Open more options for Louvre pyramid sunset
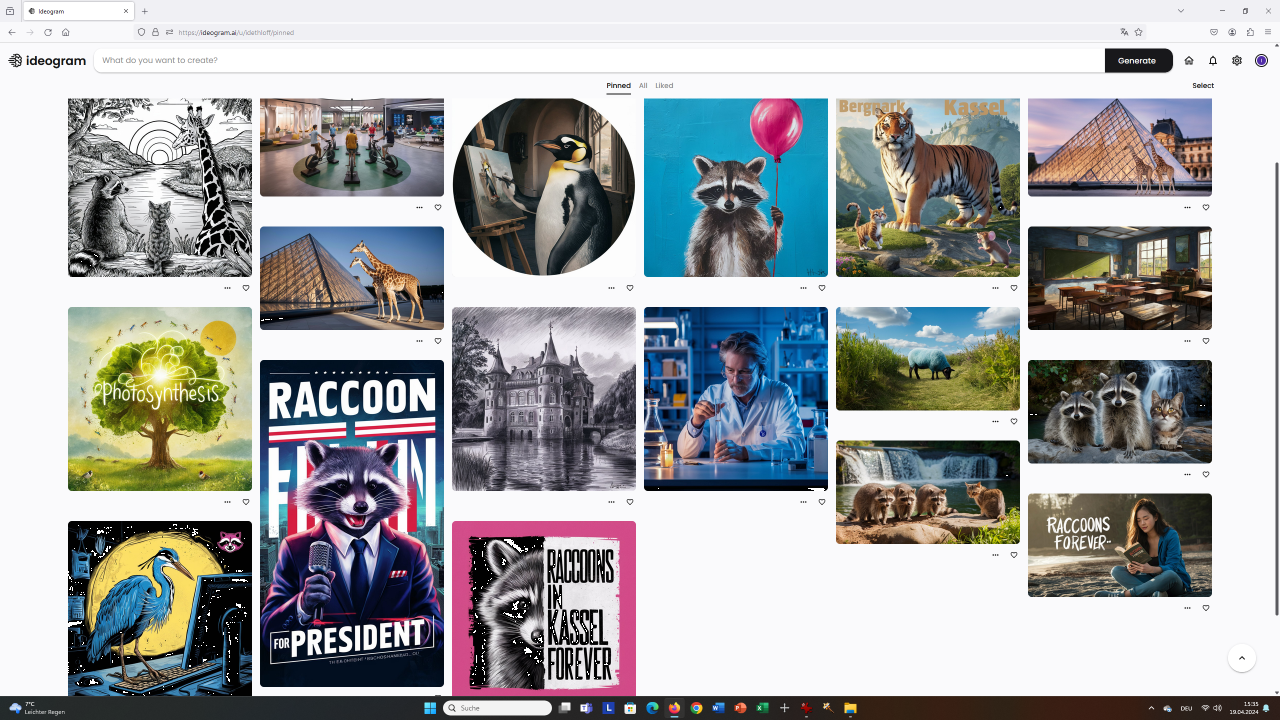This screenshot has height=720, width=1280. (x=1187, y=208)
